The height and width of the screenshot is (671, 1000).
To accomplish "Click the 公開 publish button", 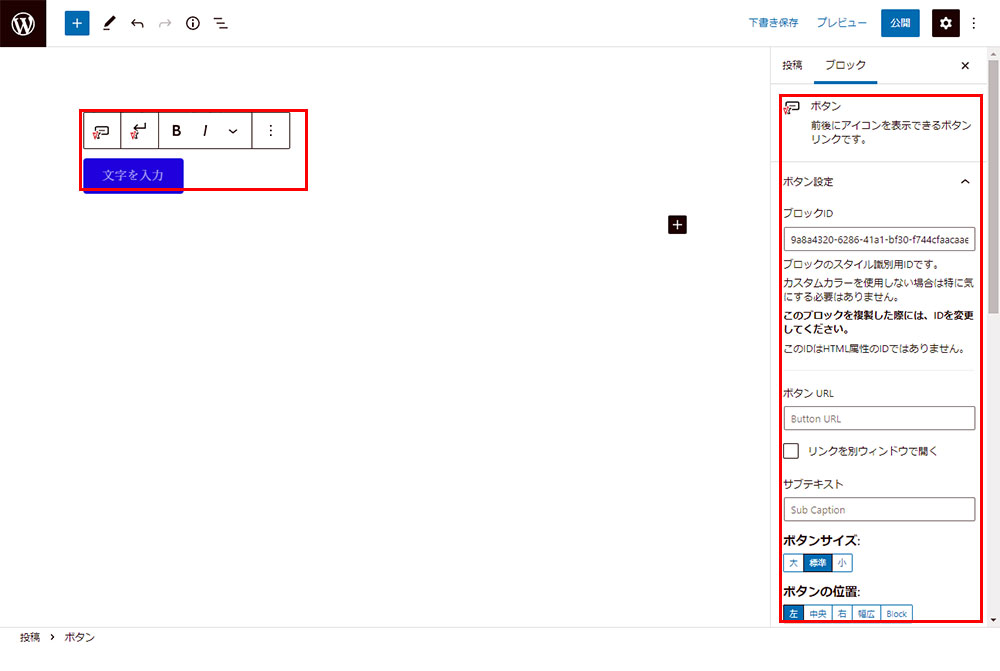I will [899, 23].
